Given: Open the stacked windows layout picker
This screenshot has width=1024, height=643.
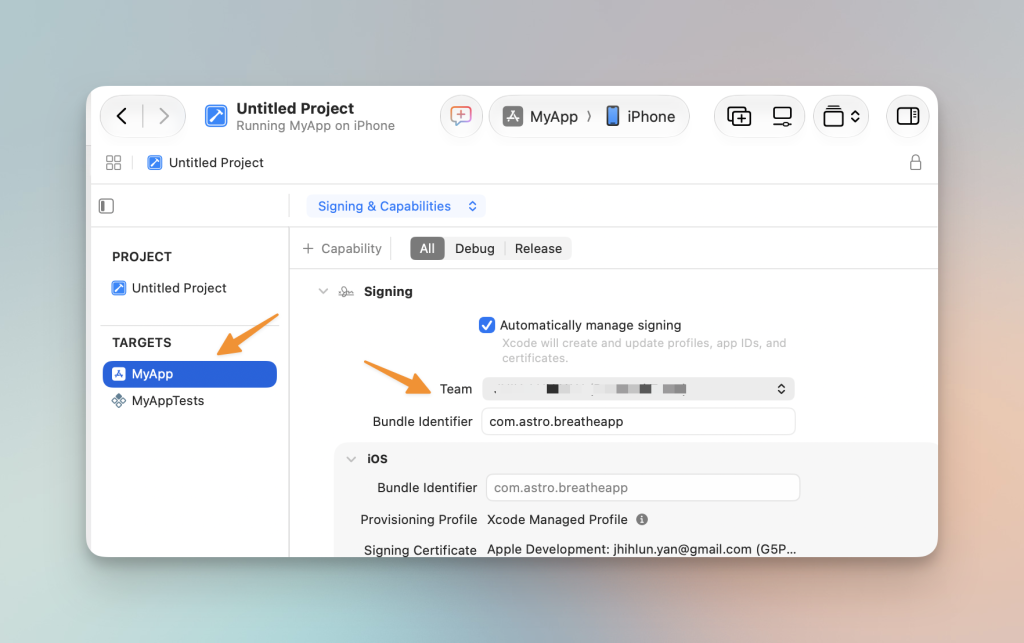Looking at the screenshot, I should coord(841,116).
